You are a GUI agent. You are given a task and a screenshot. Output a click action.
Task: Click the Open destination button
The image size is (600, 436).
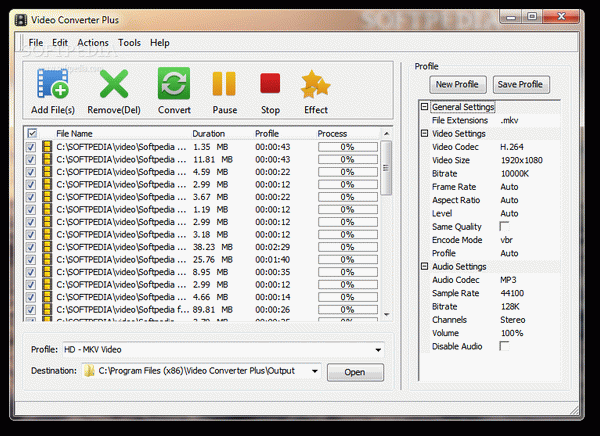(x=355, y=372)
